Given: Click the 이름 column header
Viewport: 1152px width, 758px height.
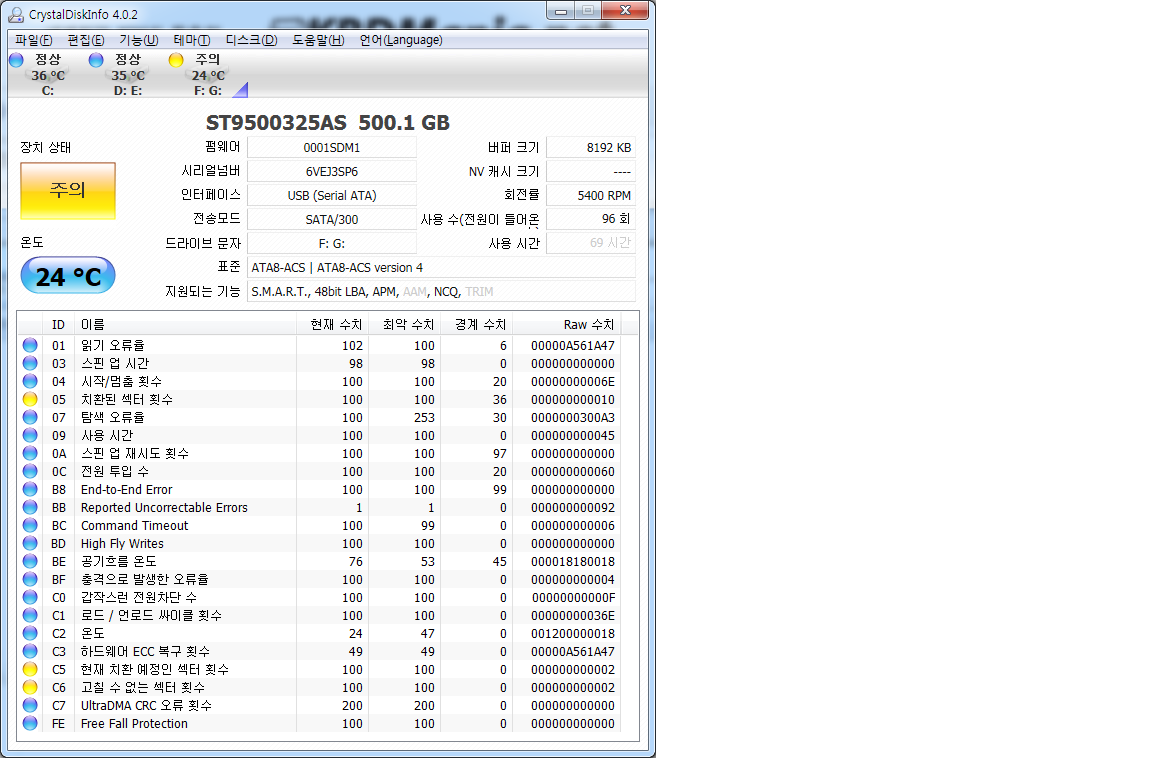Looking at the screenshot, I should pos(187,325).
